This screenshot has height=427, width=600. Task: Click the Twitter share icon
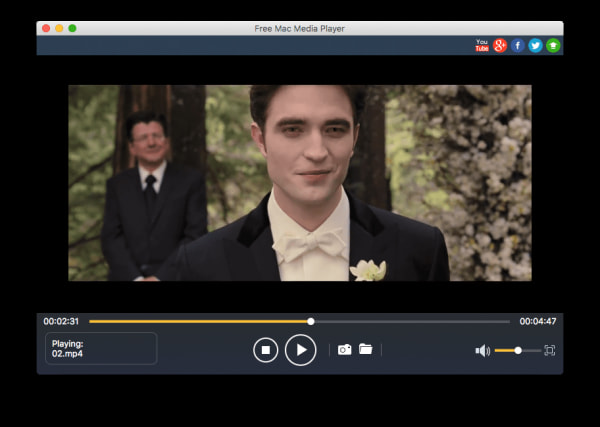coord(535,45)
